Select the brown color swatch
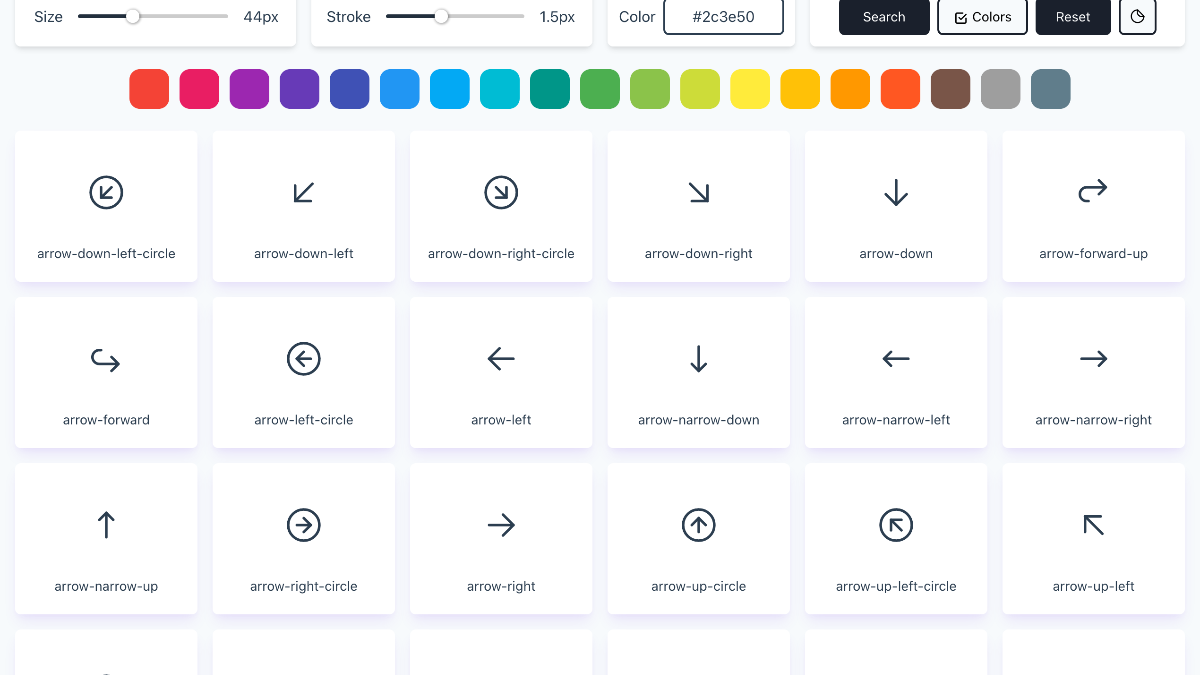 (950, 89)
